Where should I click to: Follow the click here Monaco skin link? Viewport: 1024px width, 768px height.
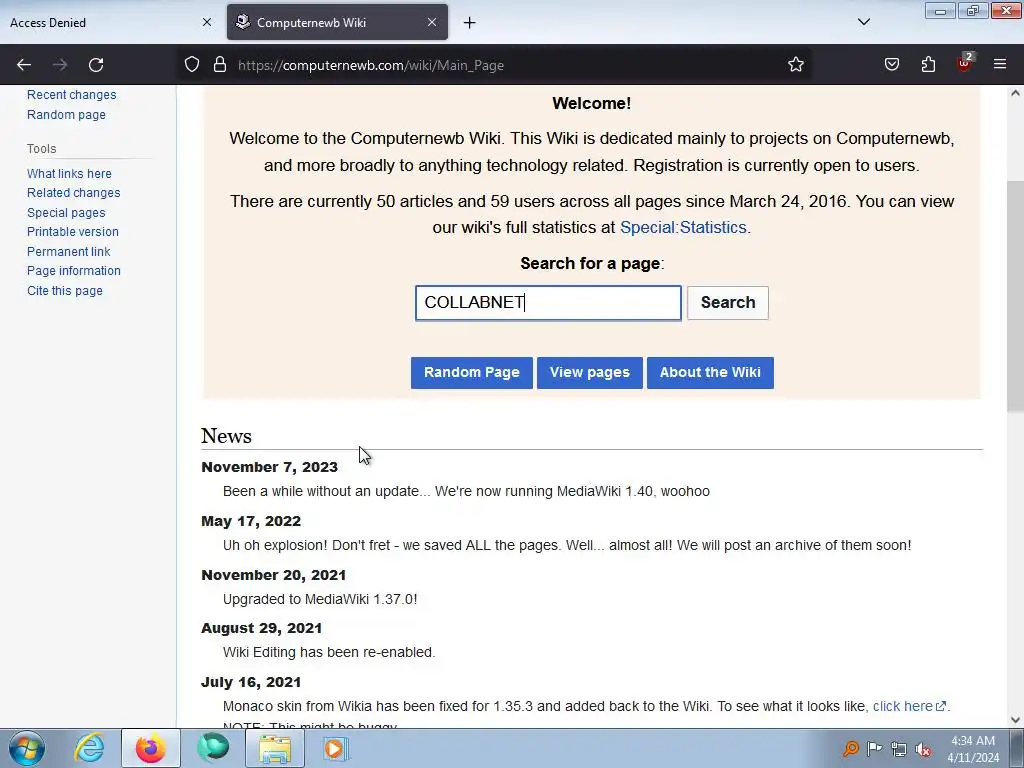click(x=909, y=706)
